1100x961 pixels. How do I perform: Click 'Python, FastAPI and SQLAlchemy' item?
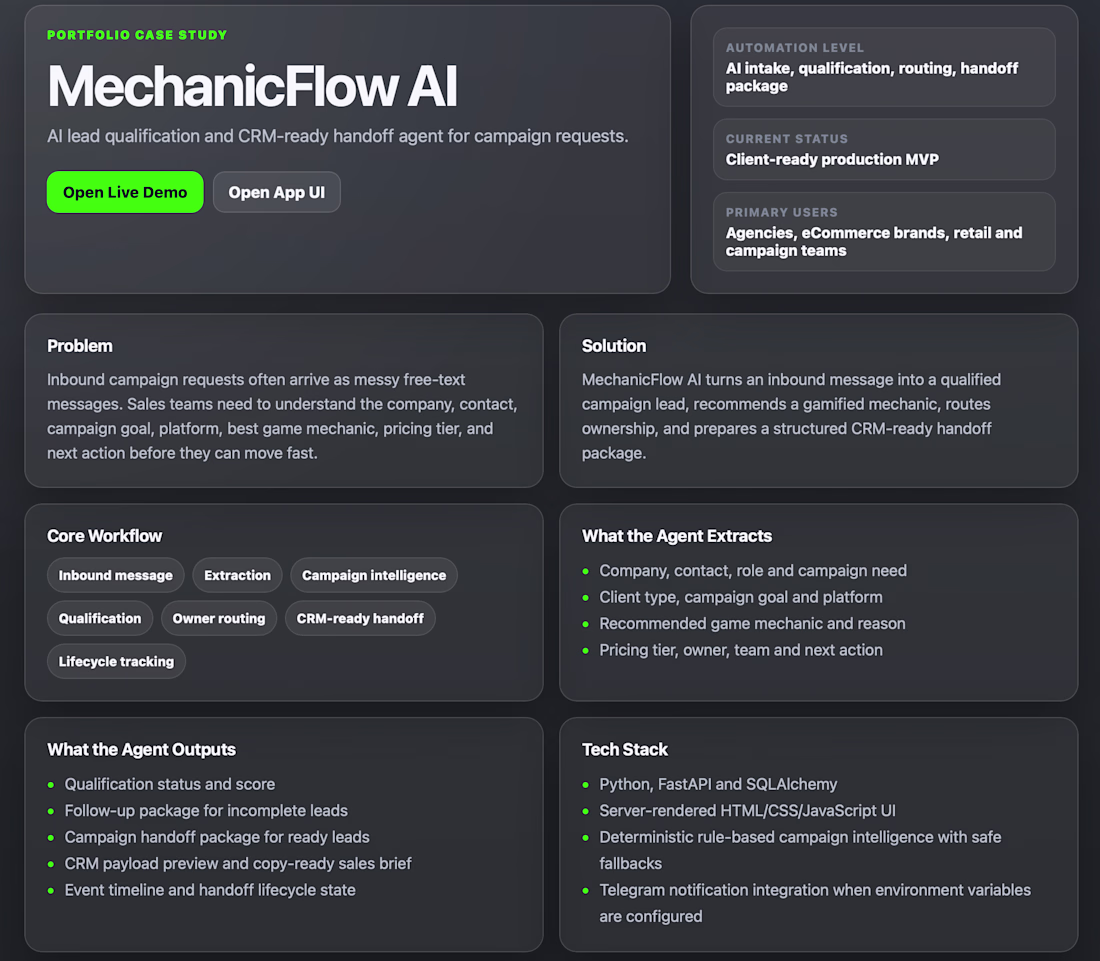(718, 784)
